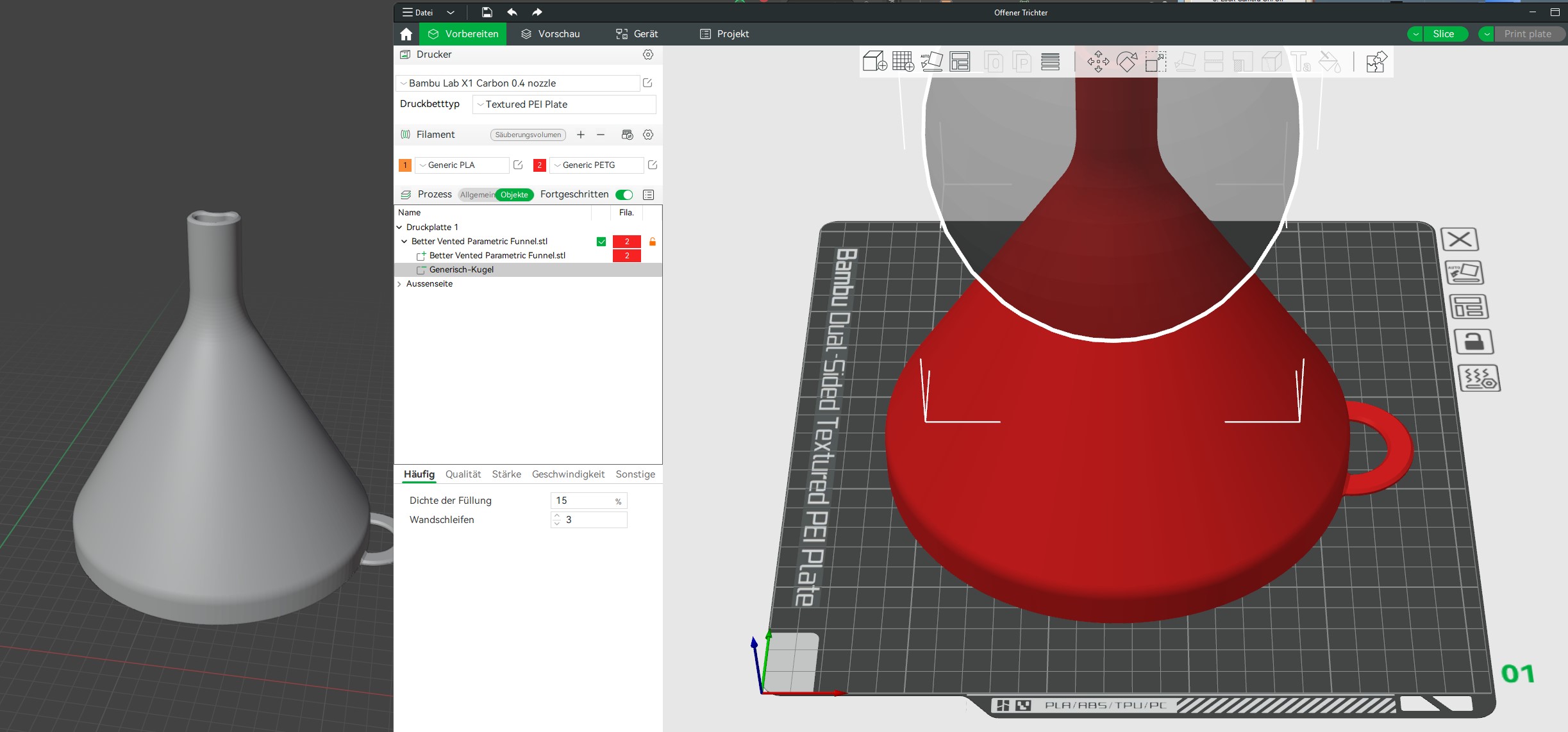Lock Druckplatte 1 using the padlock icon
Viewport: 1568px width, 732px height.
[x=1476, y=341]
